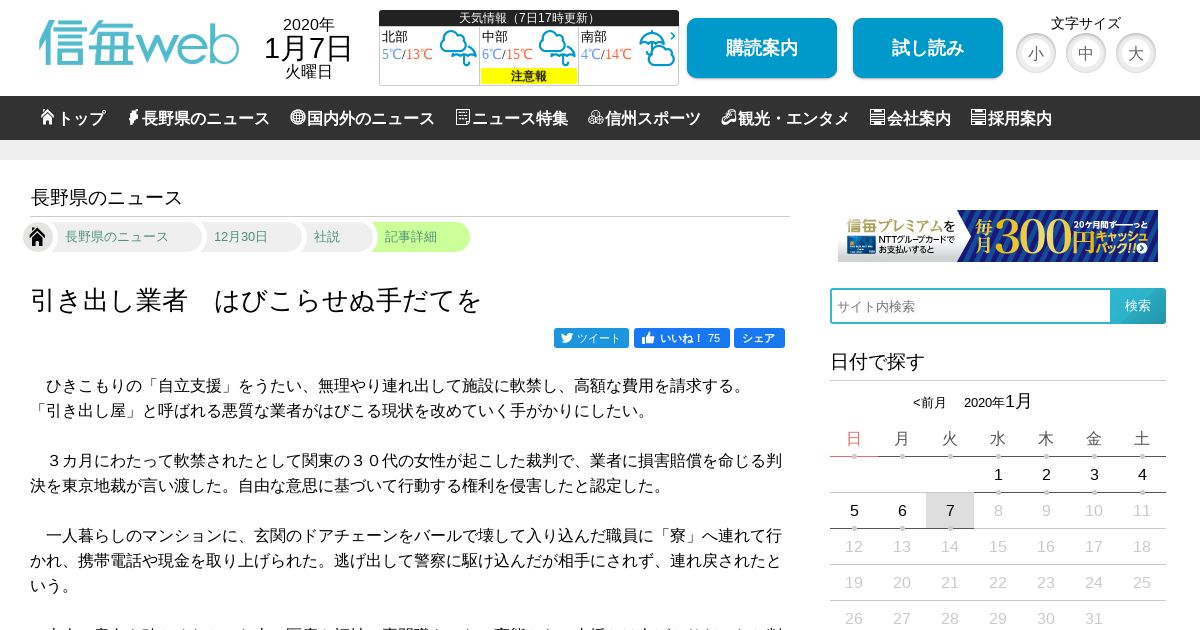Click the 長野県のニュース section heading

[x=107, y=198]
